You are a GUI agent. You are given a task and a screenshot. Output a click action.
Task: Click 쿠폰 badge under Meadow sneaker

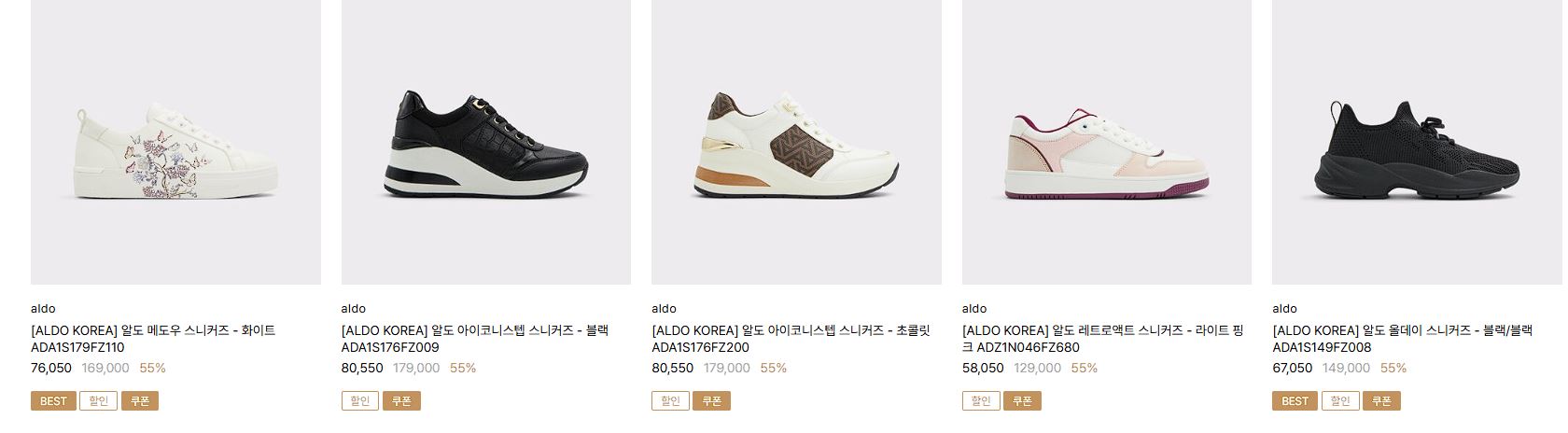tap(140, 401)
